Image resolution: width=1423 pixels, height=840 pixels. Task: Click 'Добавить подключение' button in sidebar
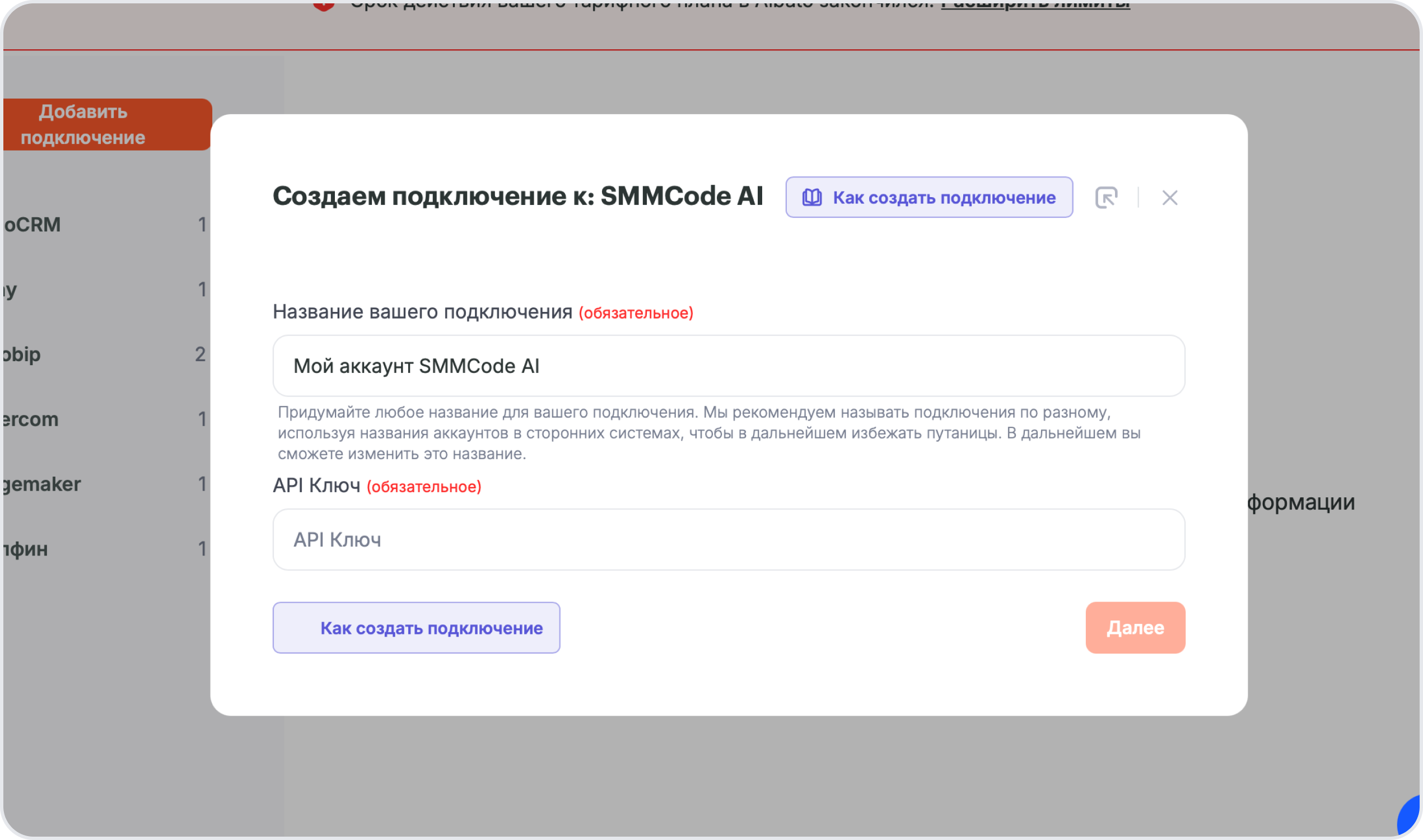click(x=106, y=124)
